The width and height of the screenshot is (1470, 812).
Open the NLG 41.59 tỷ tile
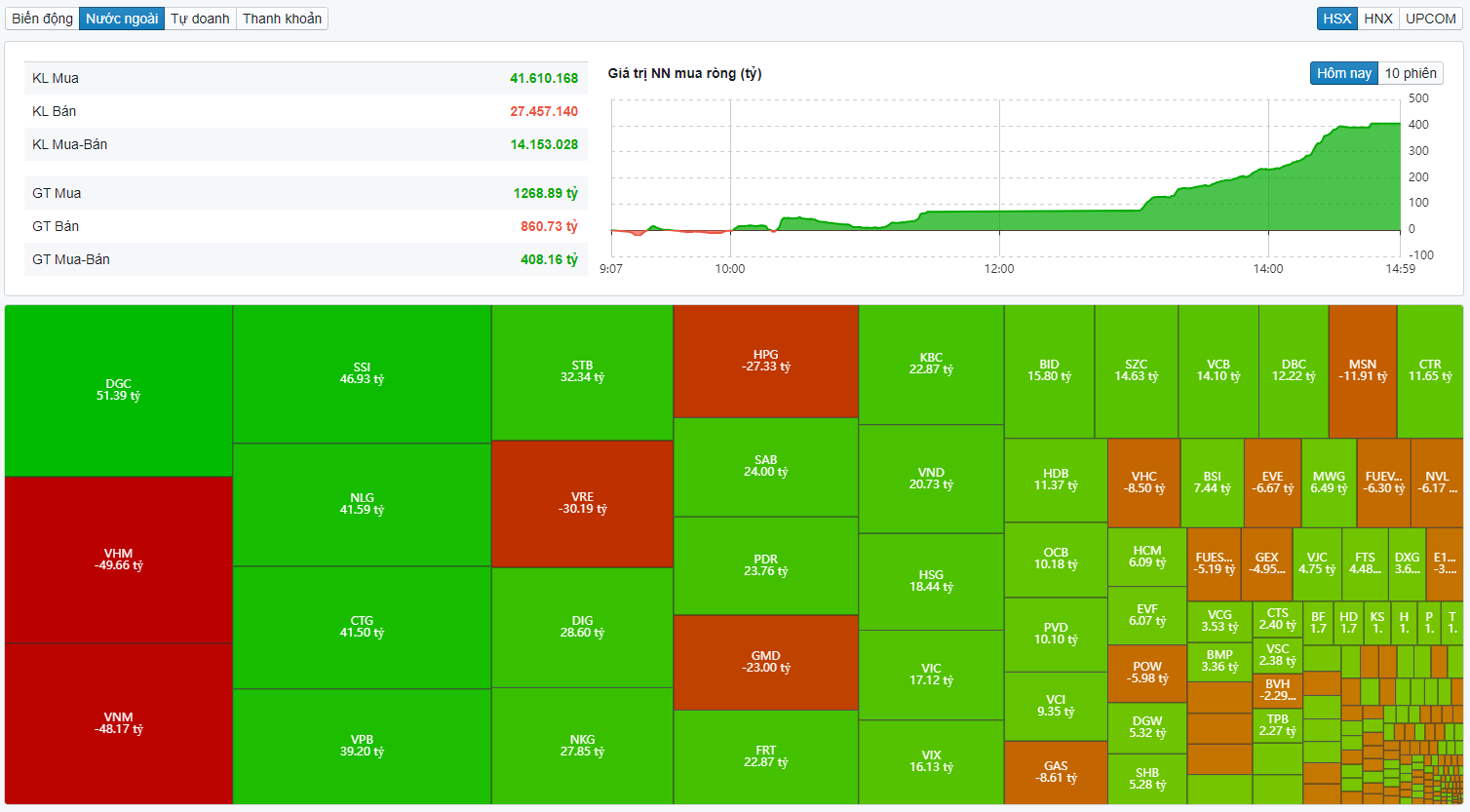(x=362, y=504)
